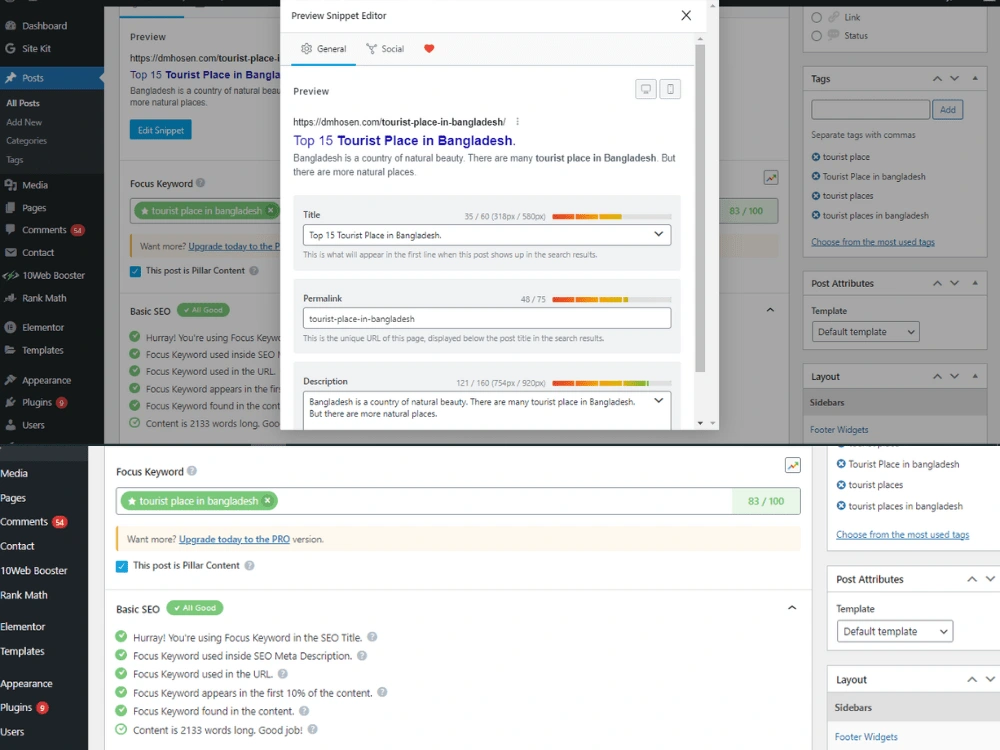Open the Title variables dropdown arrow

coord(659,235)
